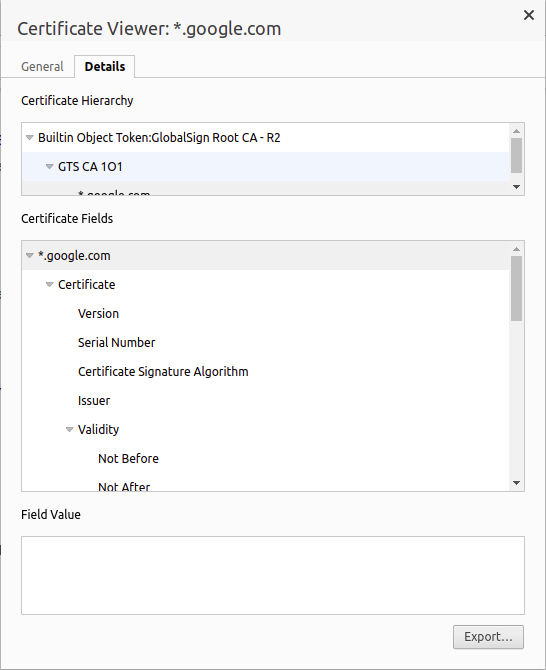Click the Export... button
This screenshot has width=546, height=670.
(x=488, y=637)
